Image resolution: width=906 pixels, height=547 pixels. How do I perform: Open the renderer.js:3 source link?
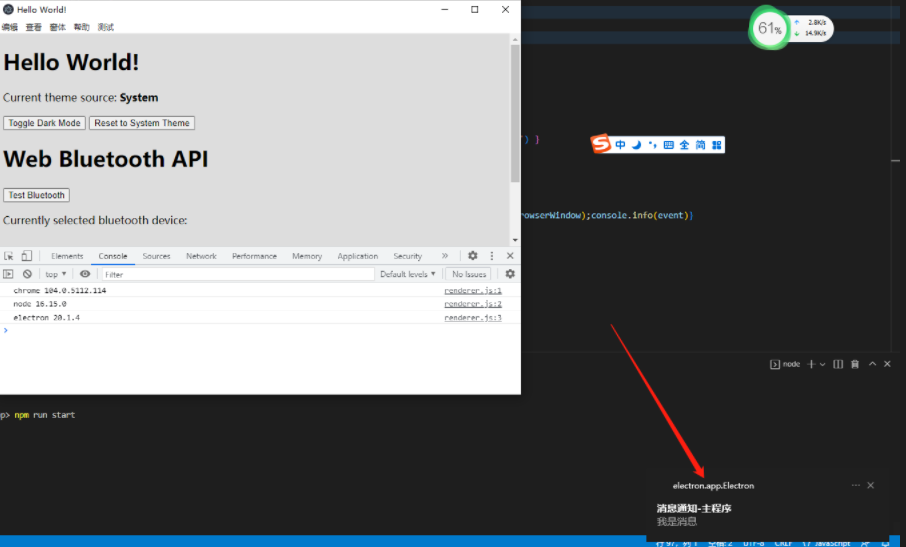(473, 318)
